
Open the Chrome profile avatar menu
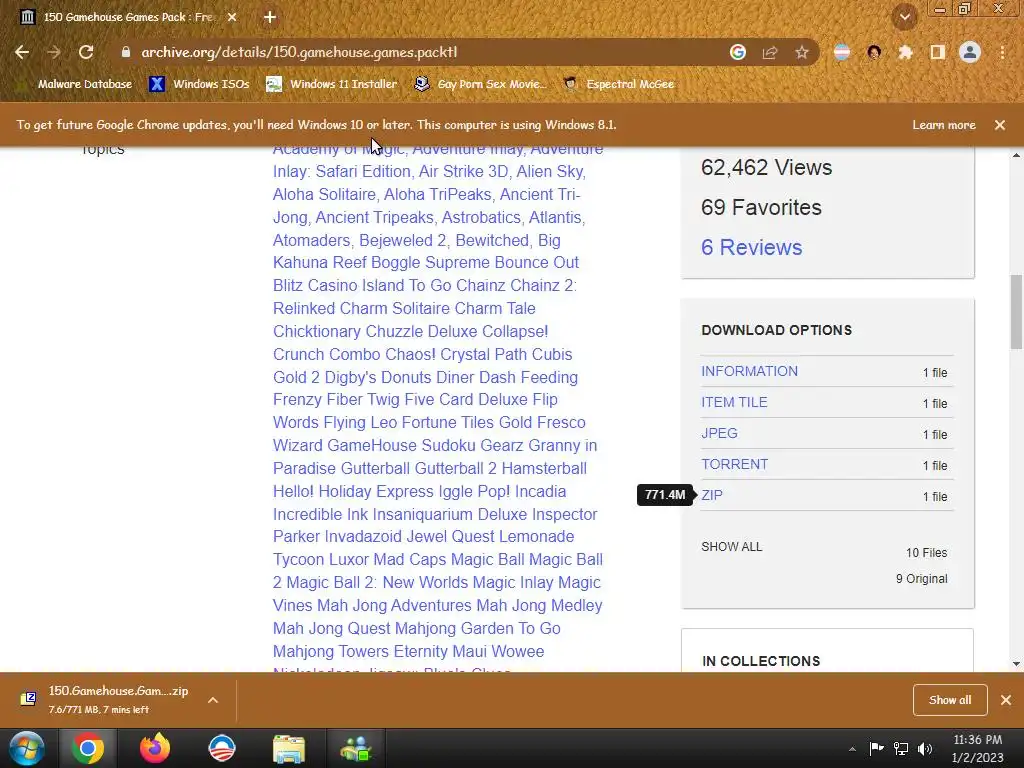[x=970, y=52]
